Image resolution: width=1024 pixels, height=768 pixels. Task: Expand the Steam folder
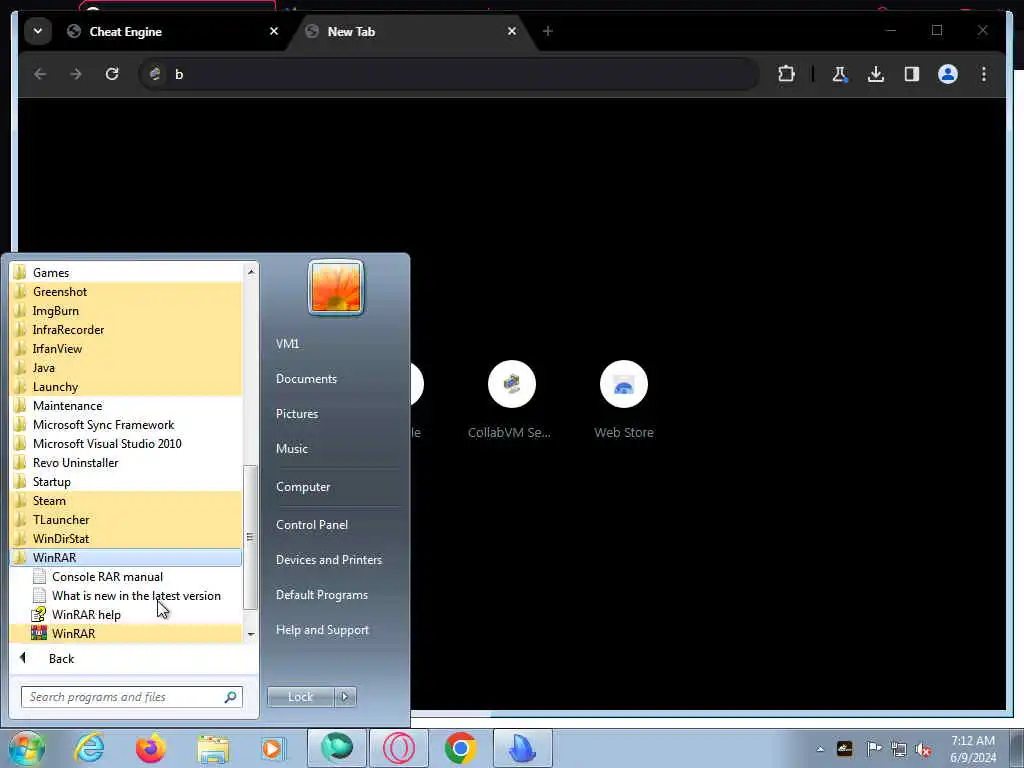125,500
